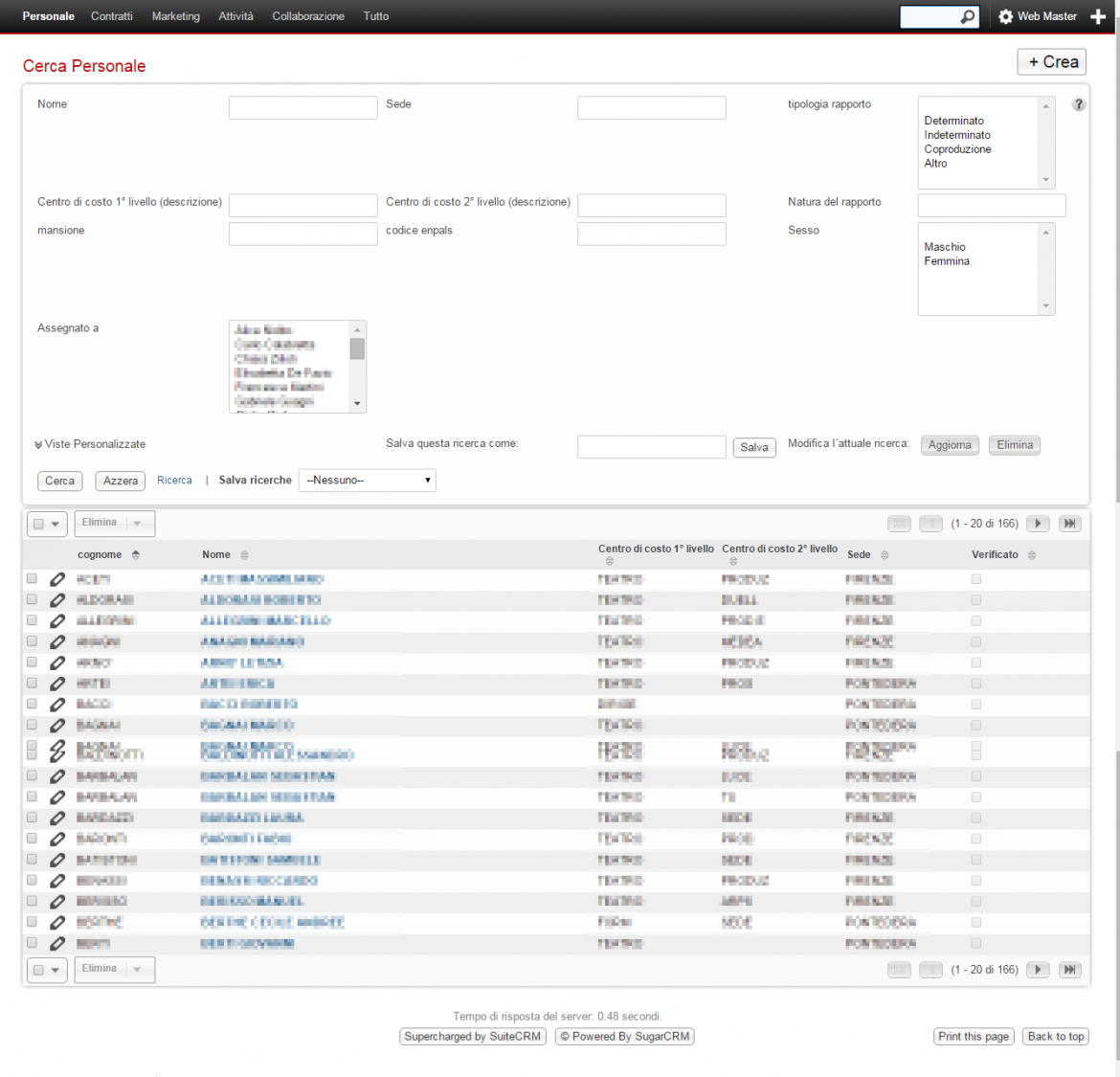Click the Supercharged by SuiteCRM button
1120x1077 pixels.
click(x=472, y=1036)
